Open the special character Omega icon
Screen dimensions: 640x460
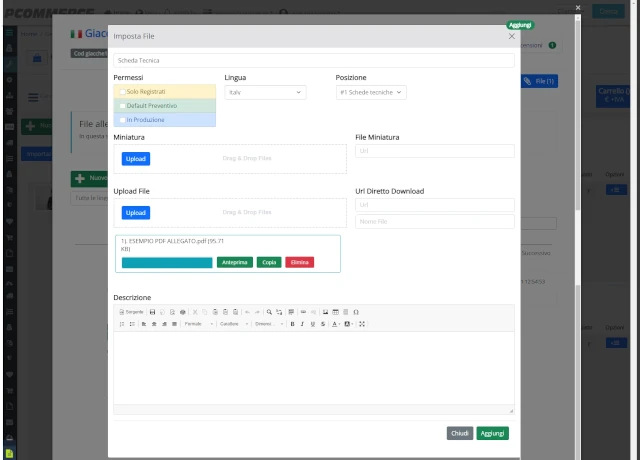[356, 312]
